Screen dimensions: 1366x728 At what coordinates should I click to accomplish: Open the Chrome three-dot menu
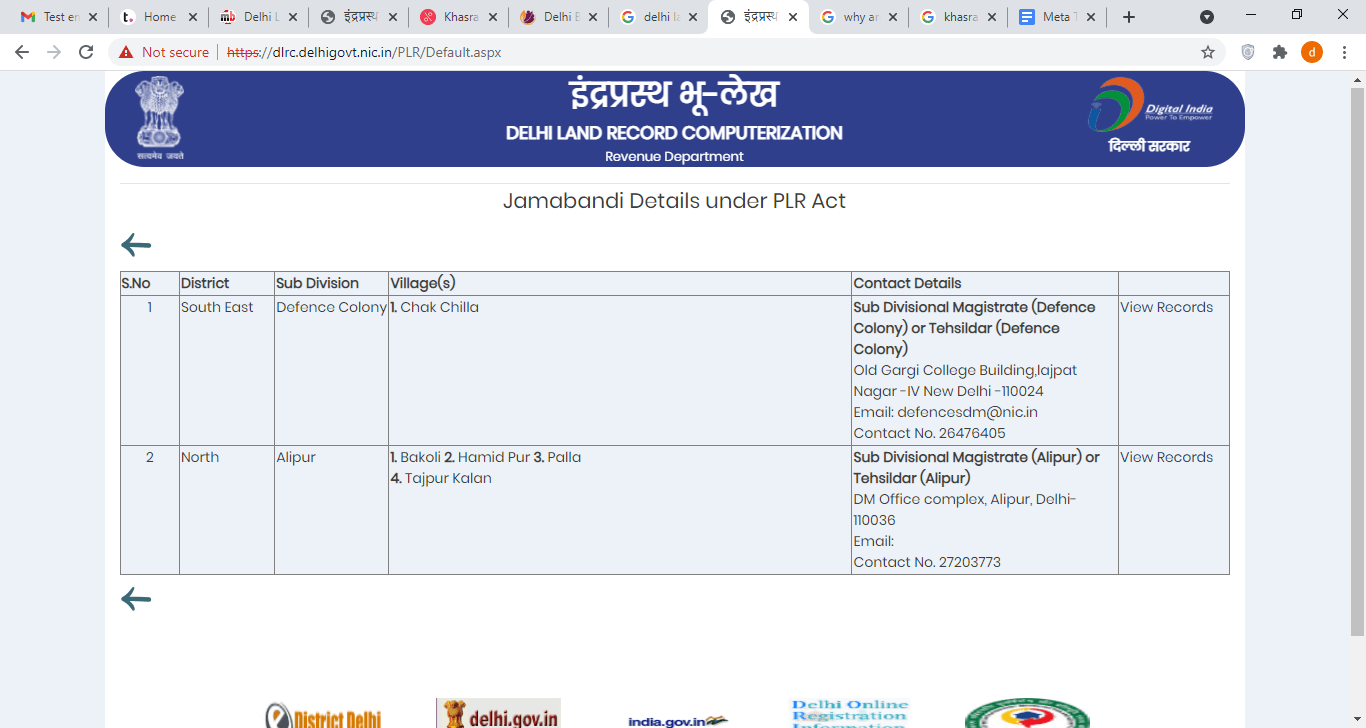[x=1343, y=52]
